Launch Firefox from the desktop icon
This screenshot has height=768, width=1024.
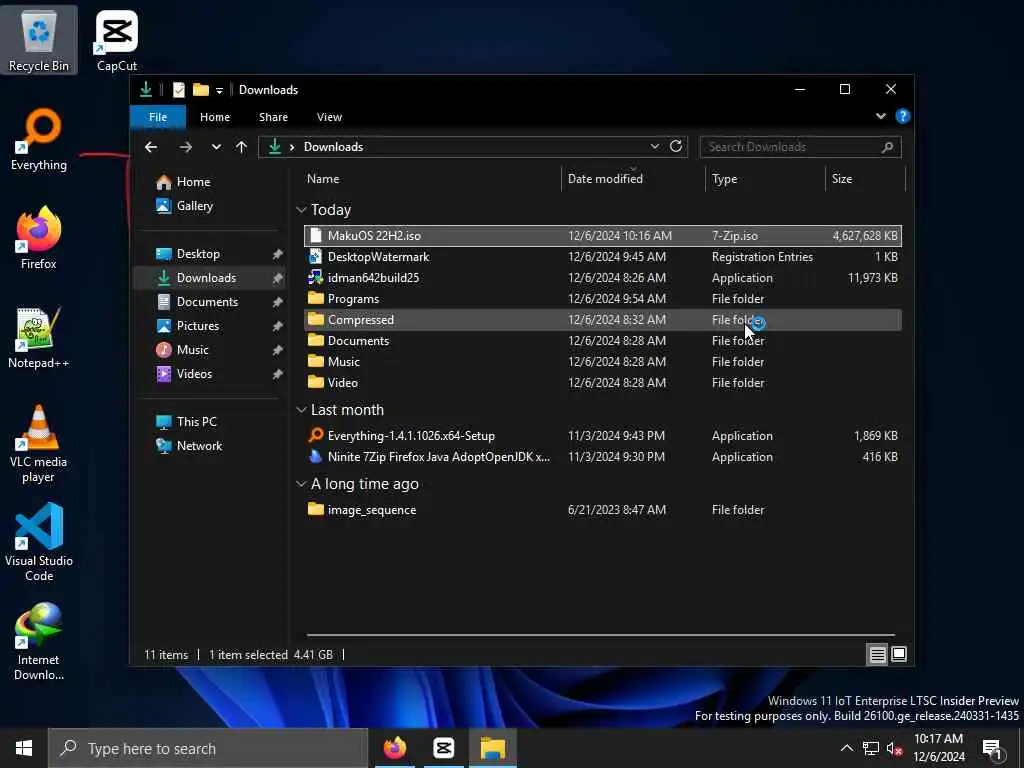tap(39, 238)
